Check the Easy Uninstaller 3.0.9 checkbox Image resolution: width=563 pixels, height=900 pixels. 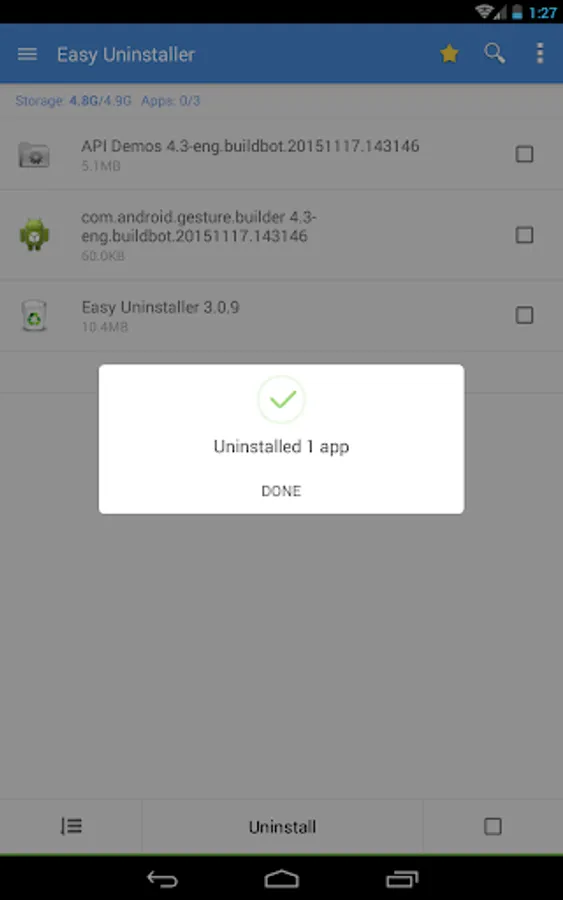click(524, 315)
